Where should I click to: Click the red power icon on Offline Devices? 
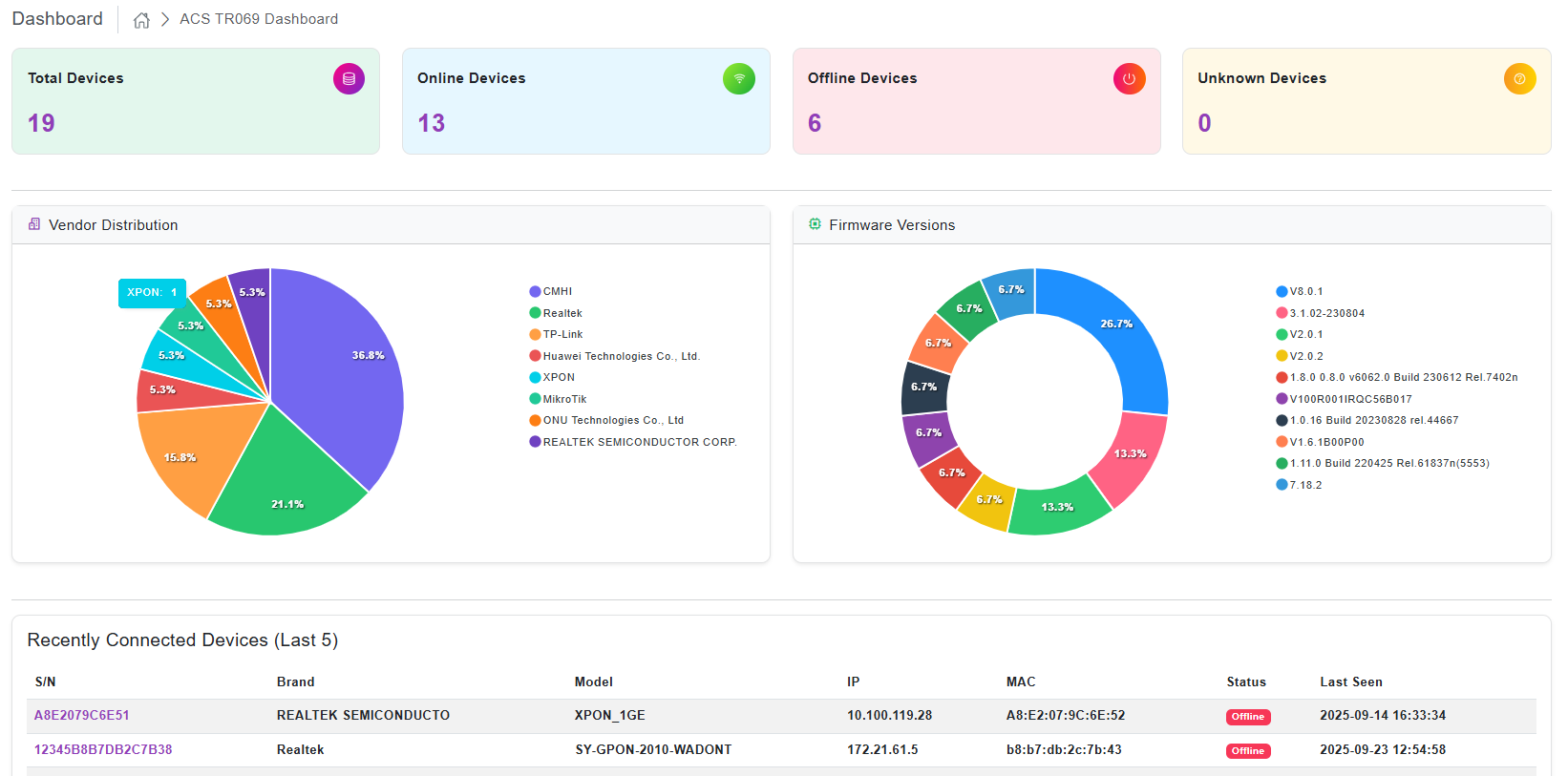coord(1129,79)
